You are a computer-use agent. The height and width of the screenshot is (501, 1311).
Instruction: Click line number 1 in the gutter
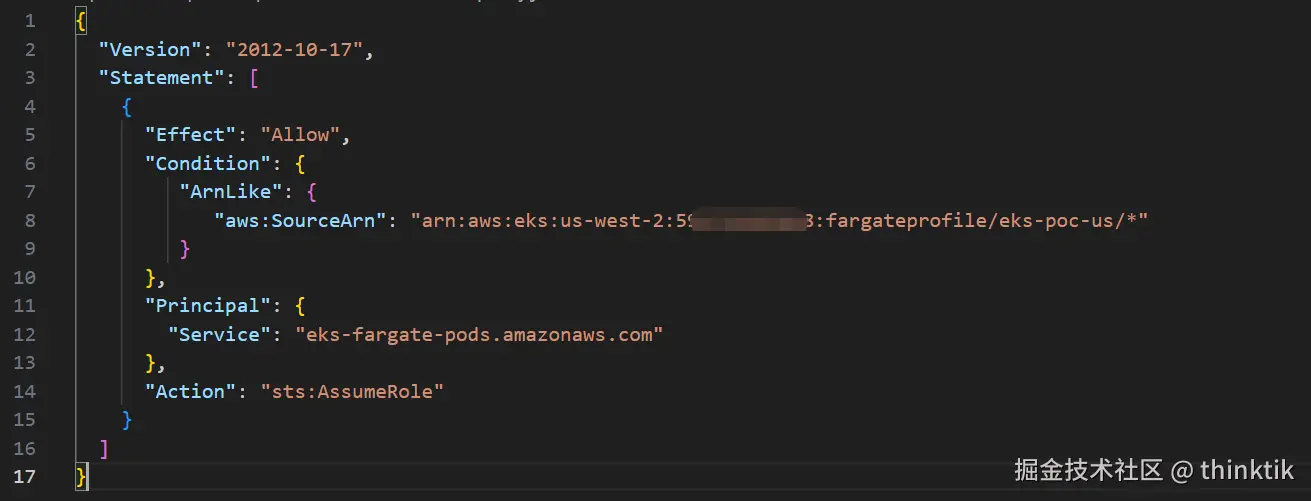click(x=29, y=21)
